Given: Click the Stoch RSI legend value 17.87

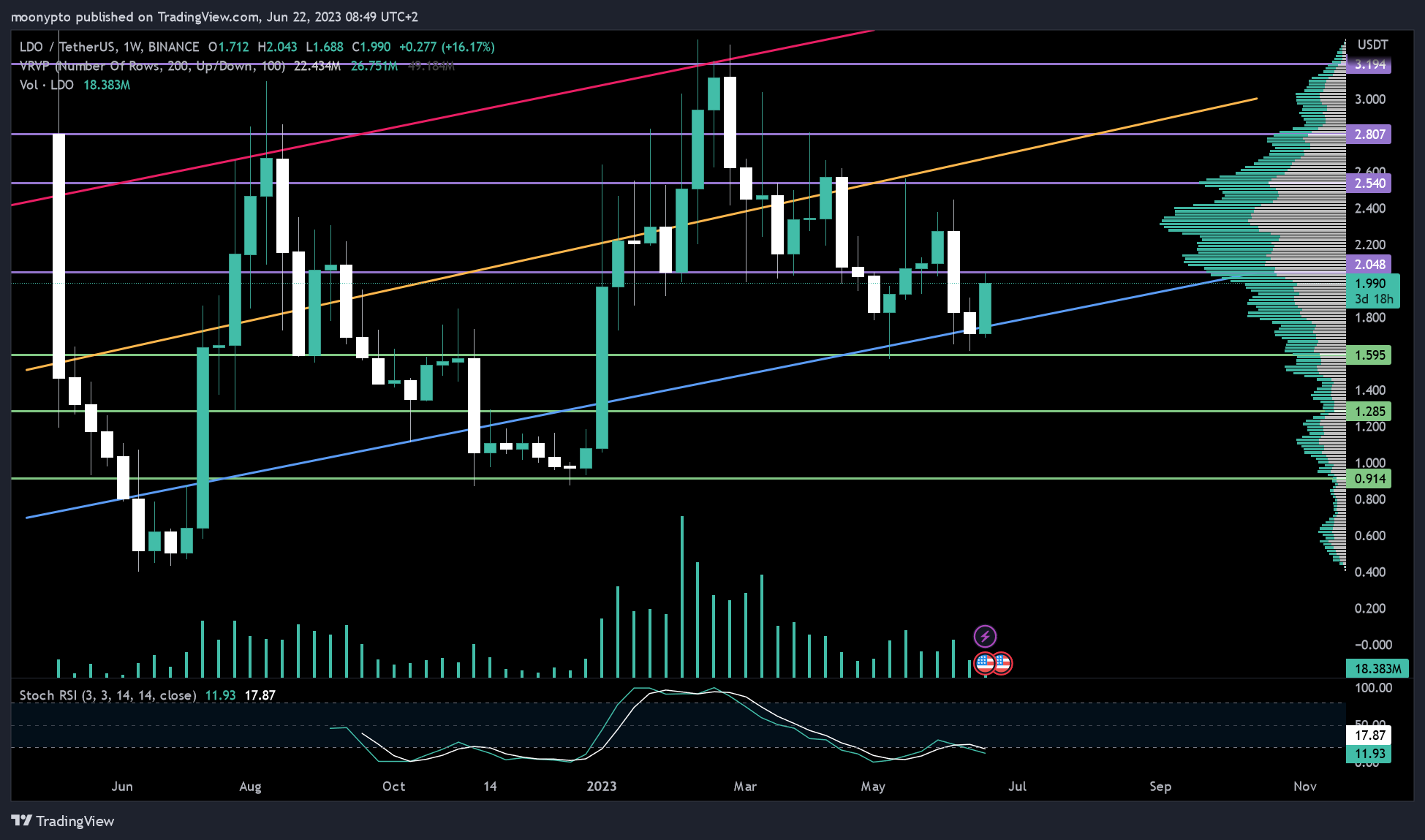Looking at the screenshot, I should click(x=260, y=695).
